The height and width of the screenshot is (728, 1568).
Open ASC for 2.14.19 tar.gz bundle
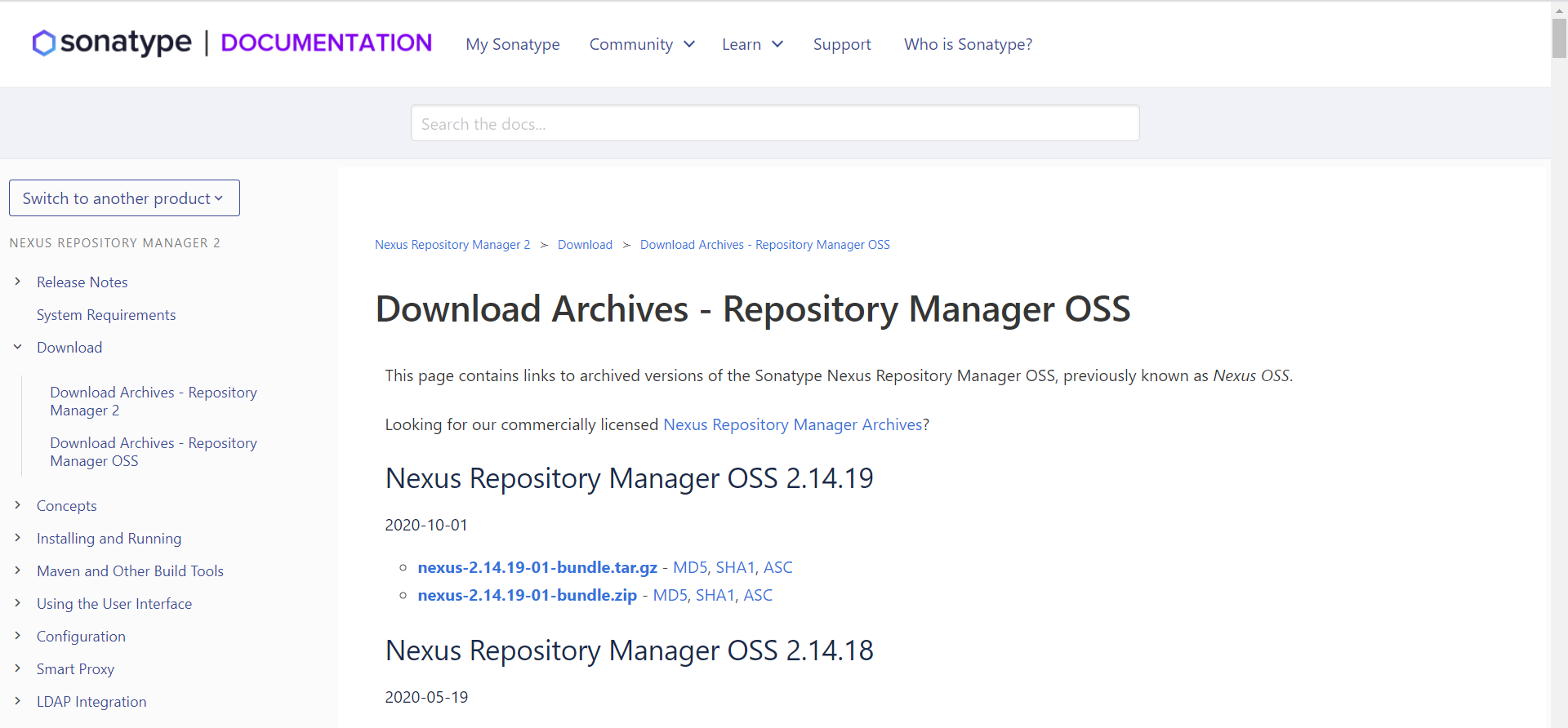pos(778,567)
